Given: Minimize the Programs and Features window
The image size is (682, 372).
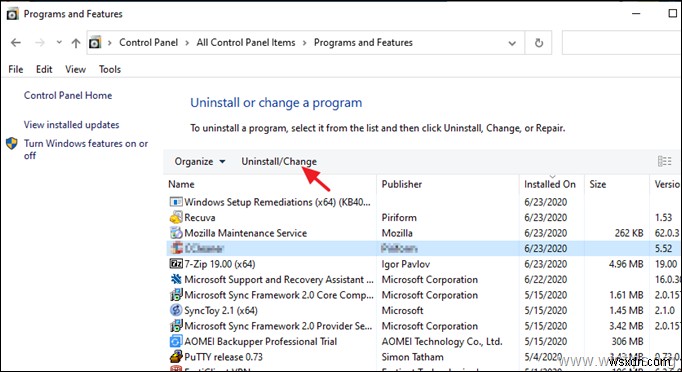Looking at the screenshot, I should point(636,13).
